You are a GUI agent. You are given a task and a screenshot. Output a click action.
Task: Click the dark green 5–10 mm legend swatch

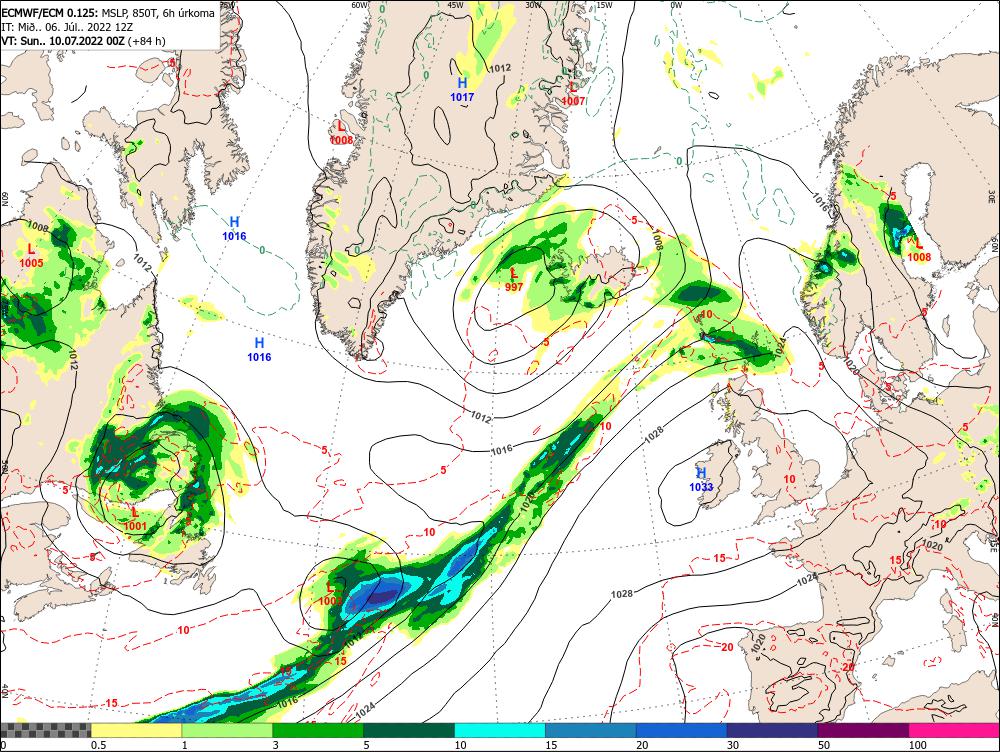coord(409,730)
